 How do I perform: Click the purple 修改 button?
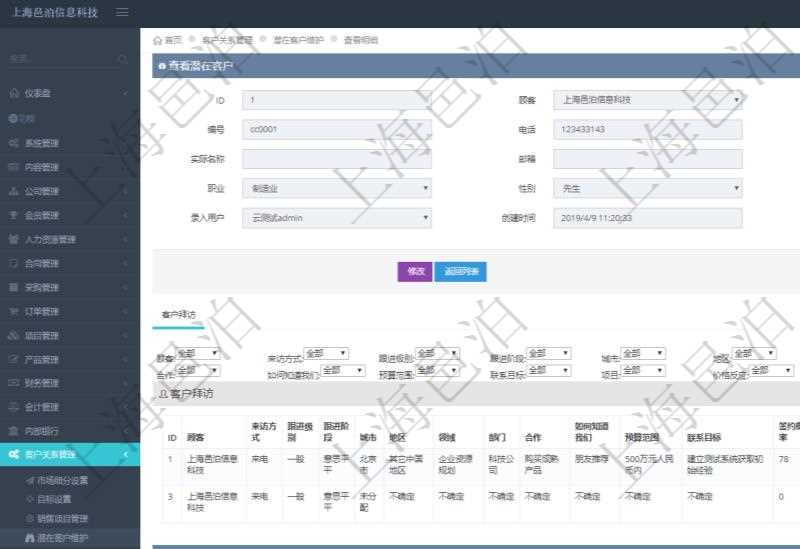pyautogui.click(x=414, y=271)
